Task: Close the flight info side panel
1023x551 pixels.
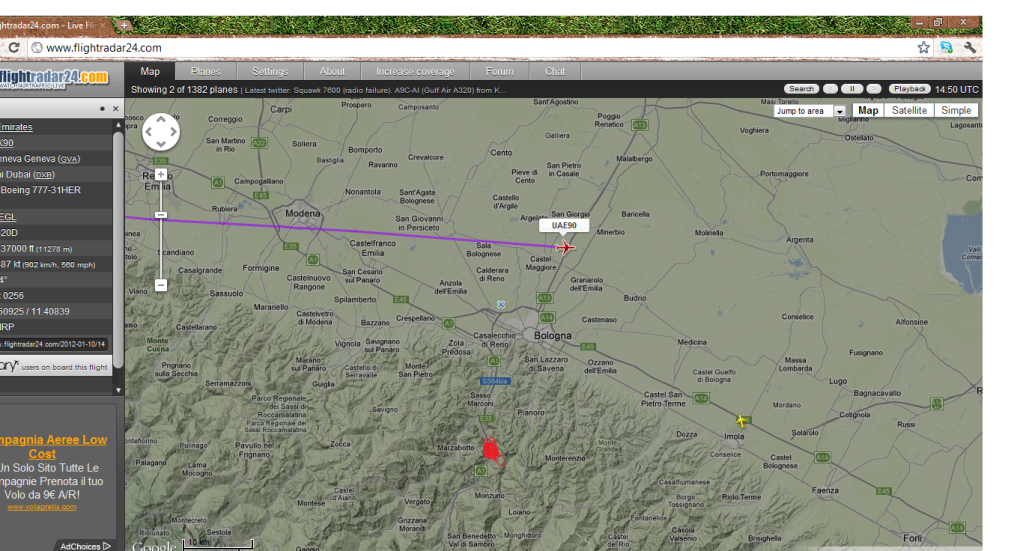Action: tap(115, 108)
